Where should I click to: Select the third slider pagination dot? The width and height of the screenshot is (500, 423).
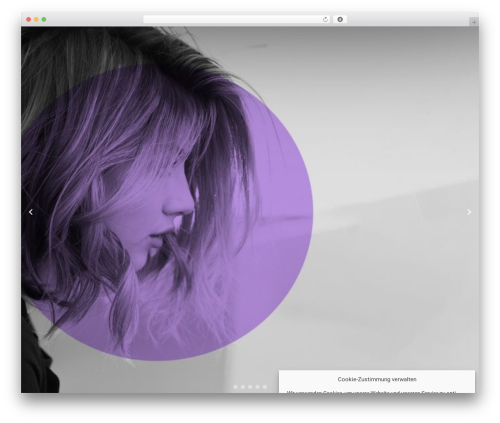coord(250,387)
